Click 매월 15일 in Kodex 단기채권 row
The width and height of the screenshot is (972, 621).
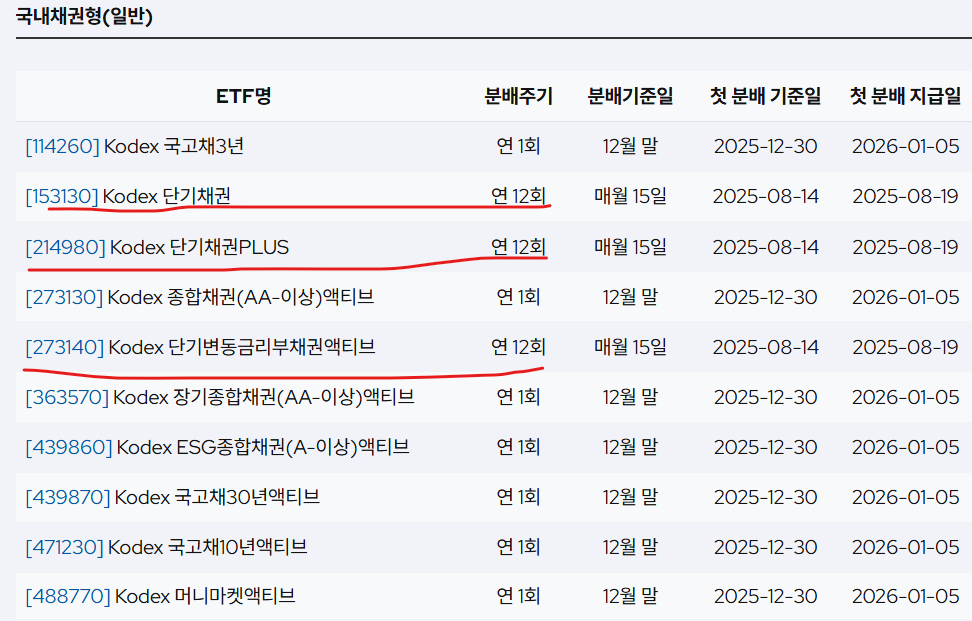pos(630,196)
